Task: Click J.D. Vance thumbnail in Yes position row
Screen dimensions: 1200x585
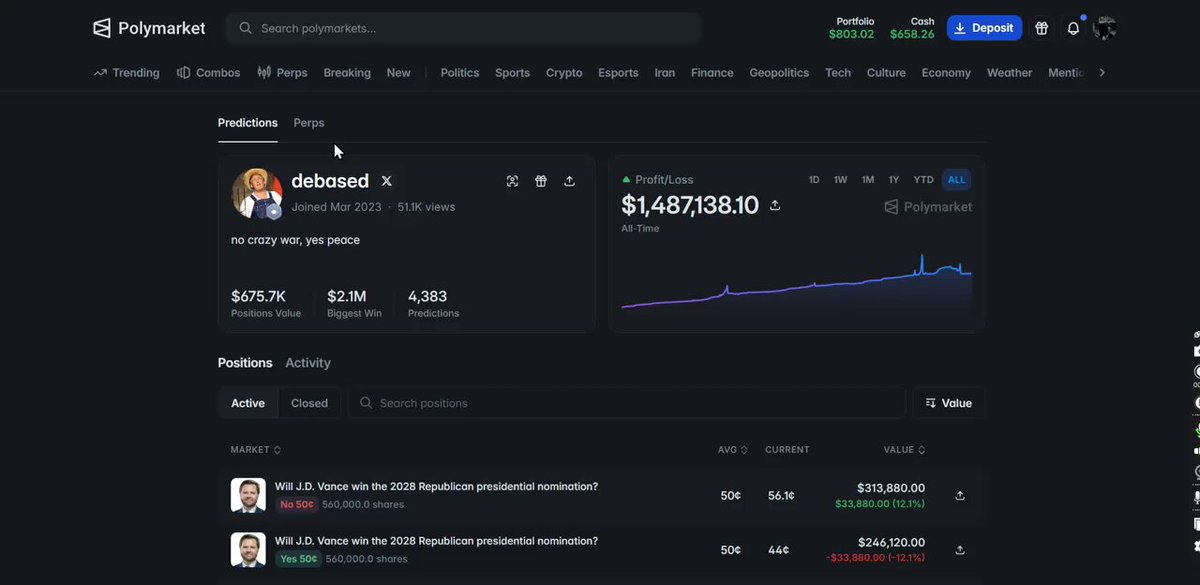Action: [248, 550]
